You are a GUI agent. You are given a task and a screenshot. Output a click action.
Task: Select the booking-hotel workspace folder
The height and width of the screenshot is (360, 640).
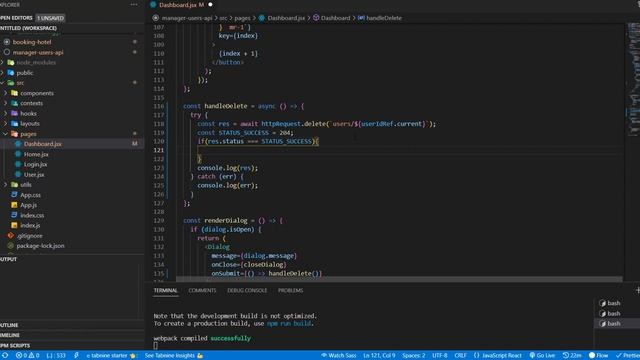click(x=32, y=42)
